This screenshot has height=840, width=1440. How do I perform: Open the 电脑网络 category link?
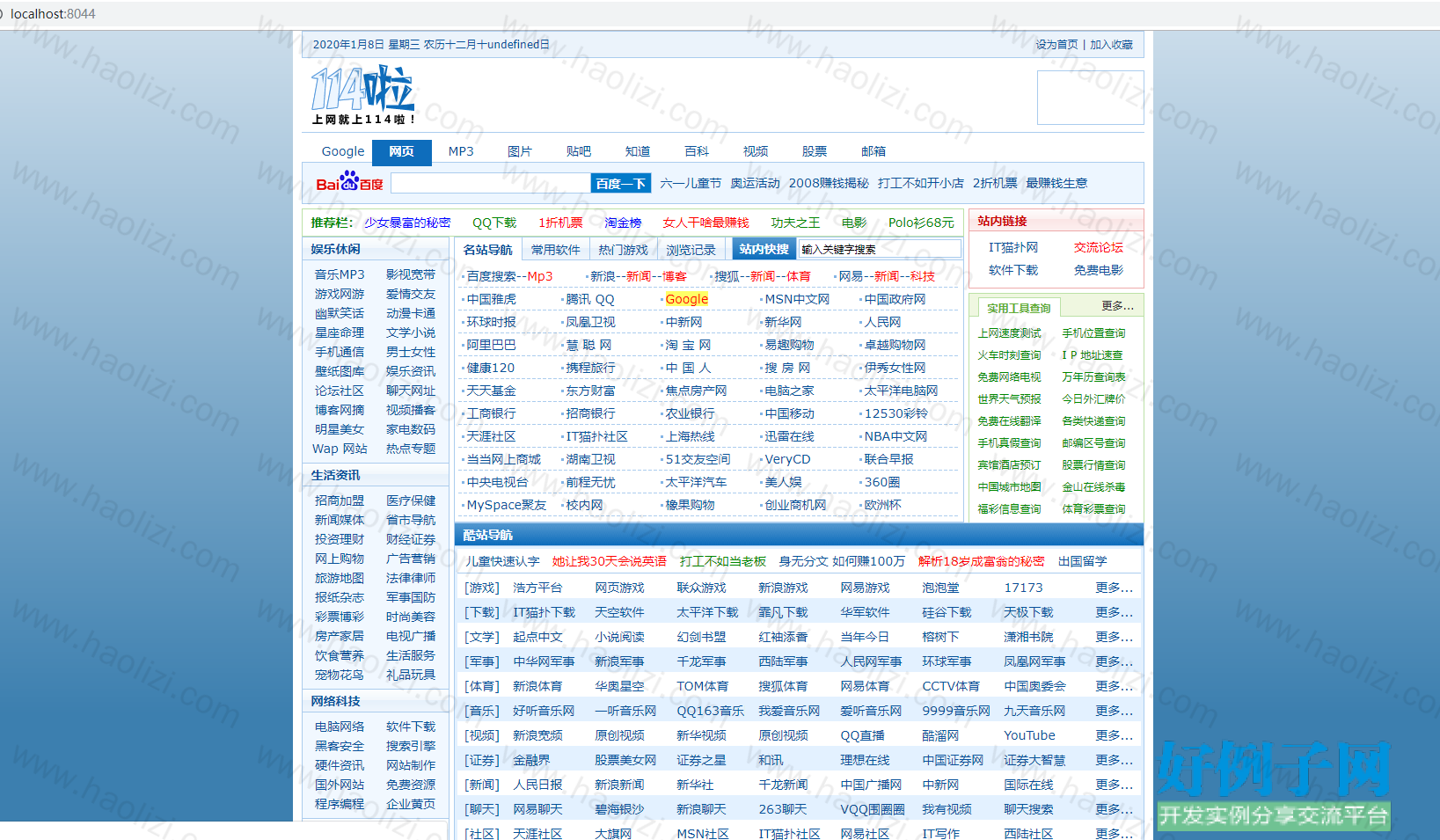[x=340, y=727]
